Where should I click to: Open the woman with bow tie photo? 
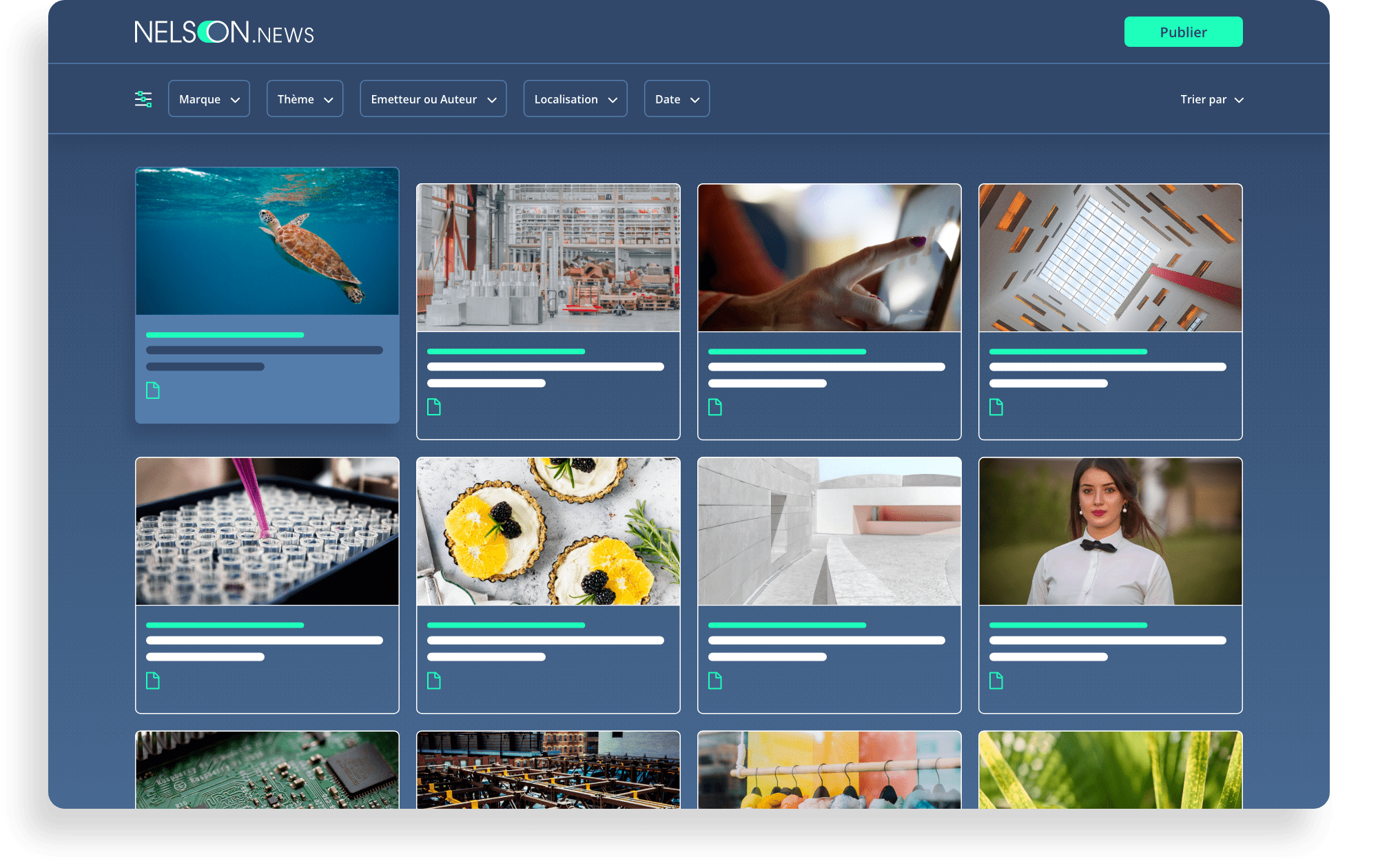point(1111,531)
